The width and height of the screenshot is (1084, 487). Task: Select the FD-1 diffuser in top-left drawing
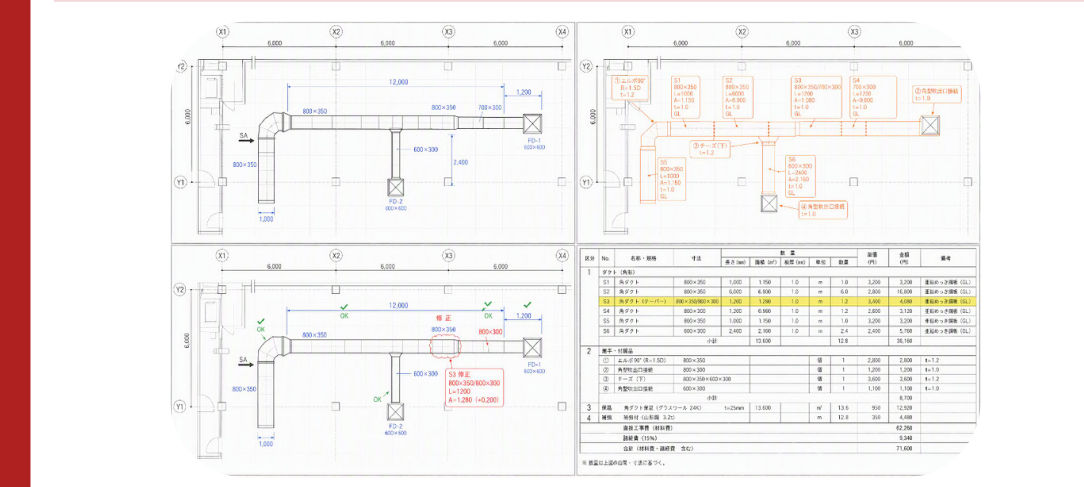pos(532,124)
